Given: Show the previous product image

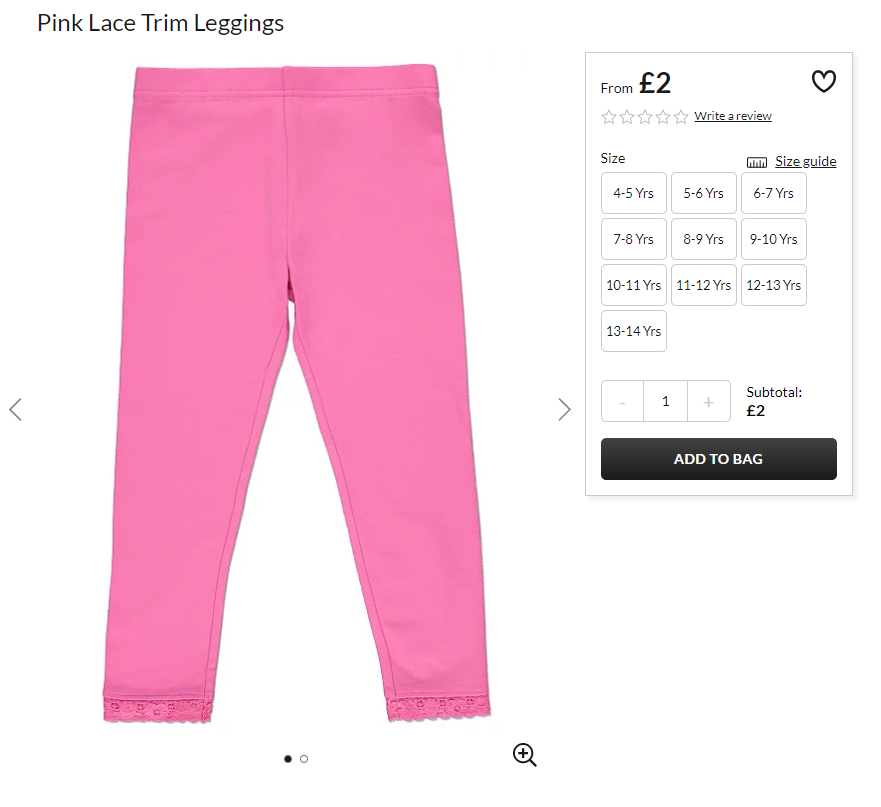Looking at the screenshot, I should (x=16, y=410).
